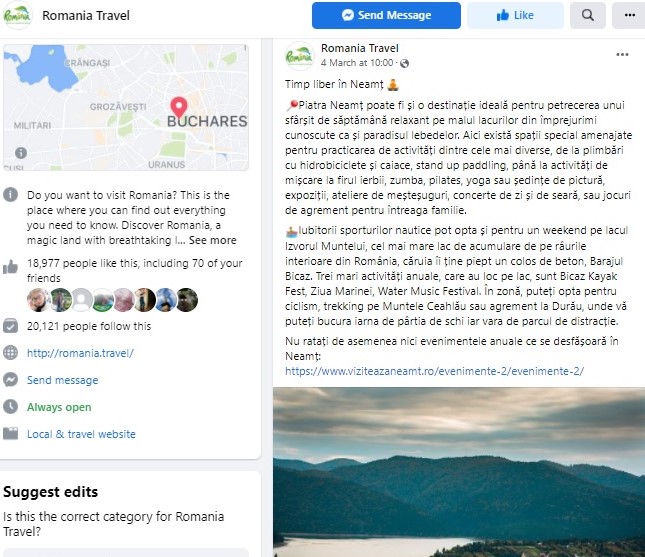Expand the description with See more
Viewport: 645px width, 557px height.
pyautogui.click(x=213, y=240)
